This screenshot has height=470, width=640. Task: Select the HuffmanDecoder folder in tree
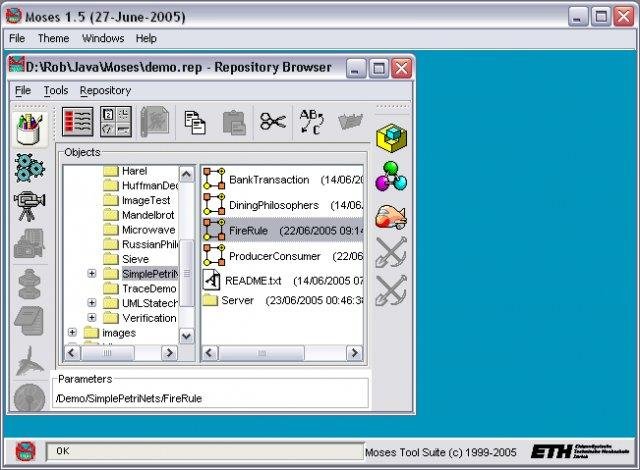pyautogui.click(x=140, y=186)
